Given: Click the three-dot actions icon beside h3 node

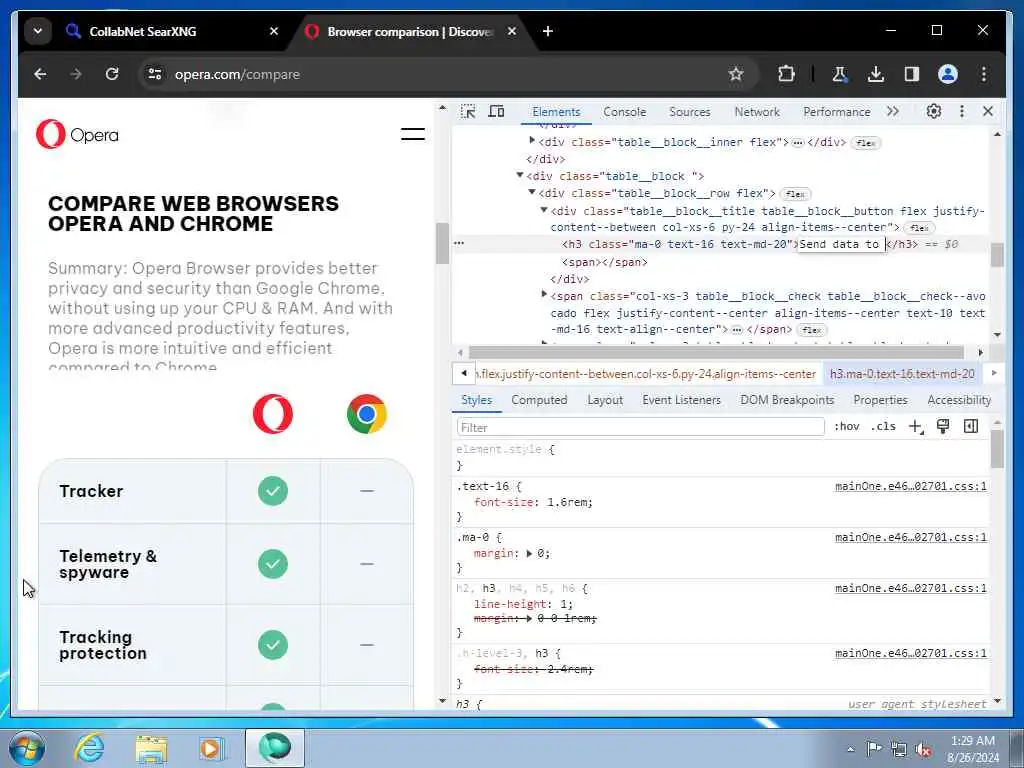Looking at the screenshot, I should [459, 243].
